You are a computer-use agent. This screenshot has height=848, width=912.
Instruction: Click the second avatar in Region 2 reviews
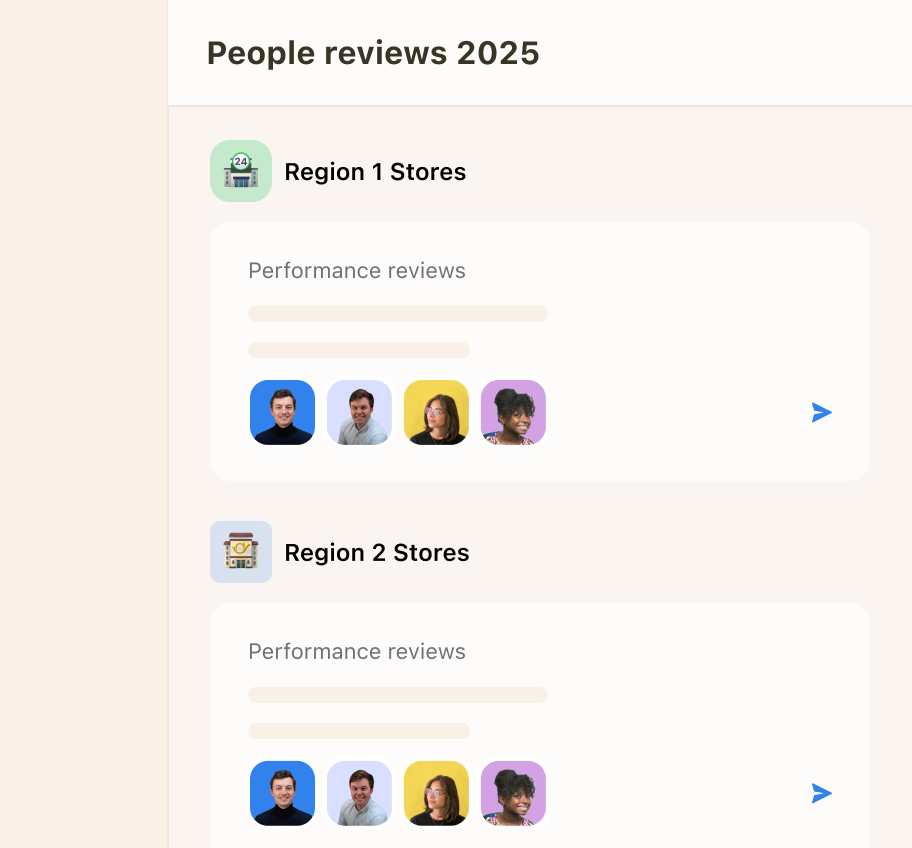[359, 793]
